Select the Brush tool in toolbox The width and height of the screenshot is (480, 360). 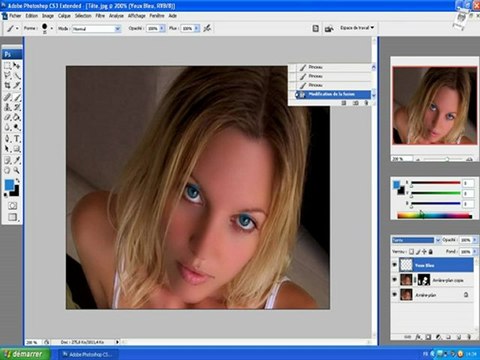coord(17,97)
